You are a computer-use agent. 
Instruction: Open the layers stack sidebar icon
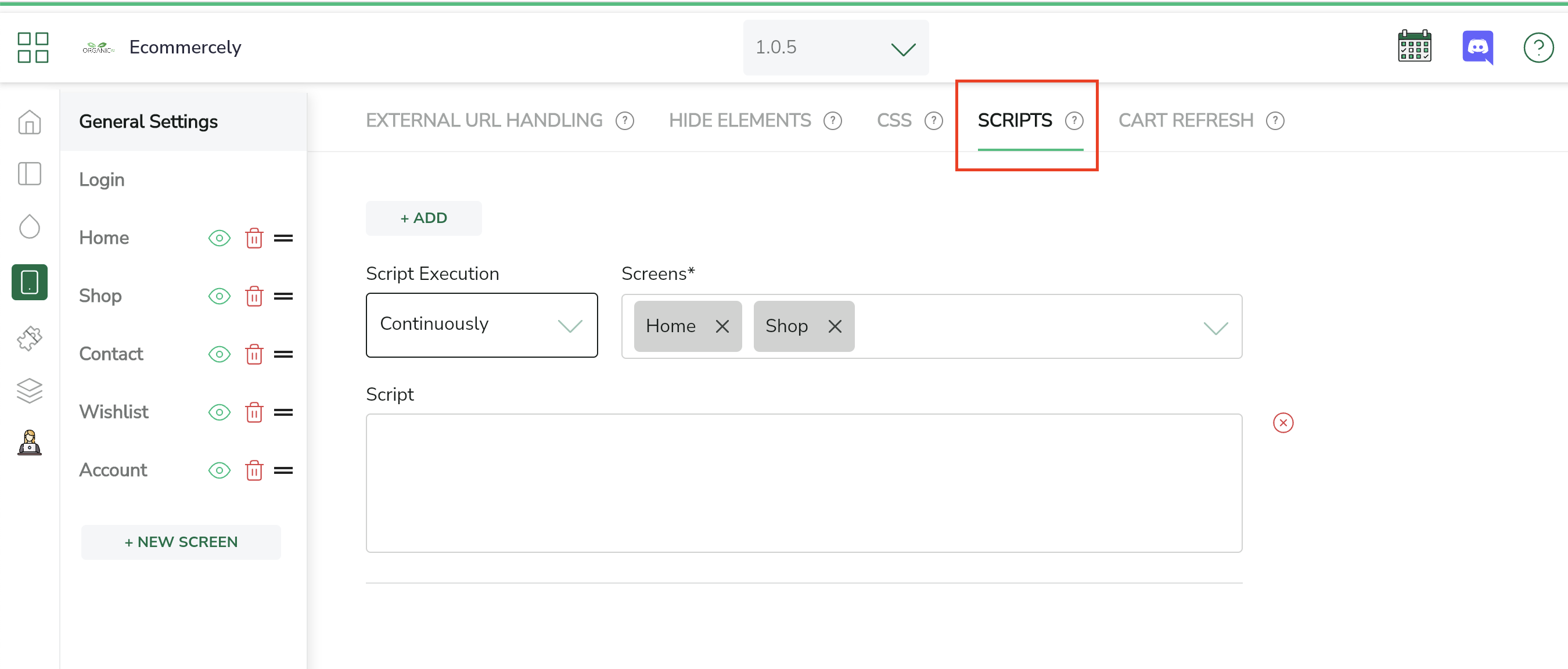[29, 390]
